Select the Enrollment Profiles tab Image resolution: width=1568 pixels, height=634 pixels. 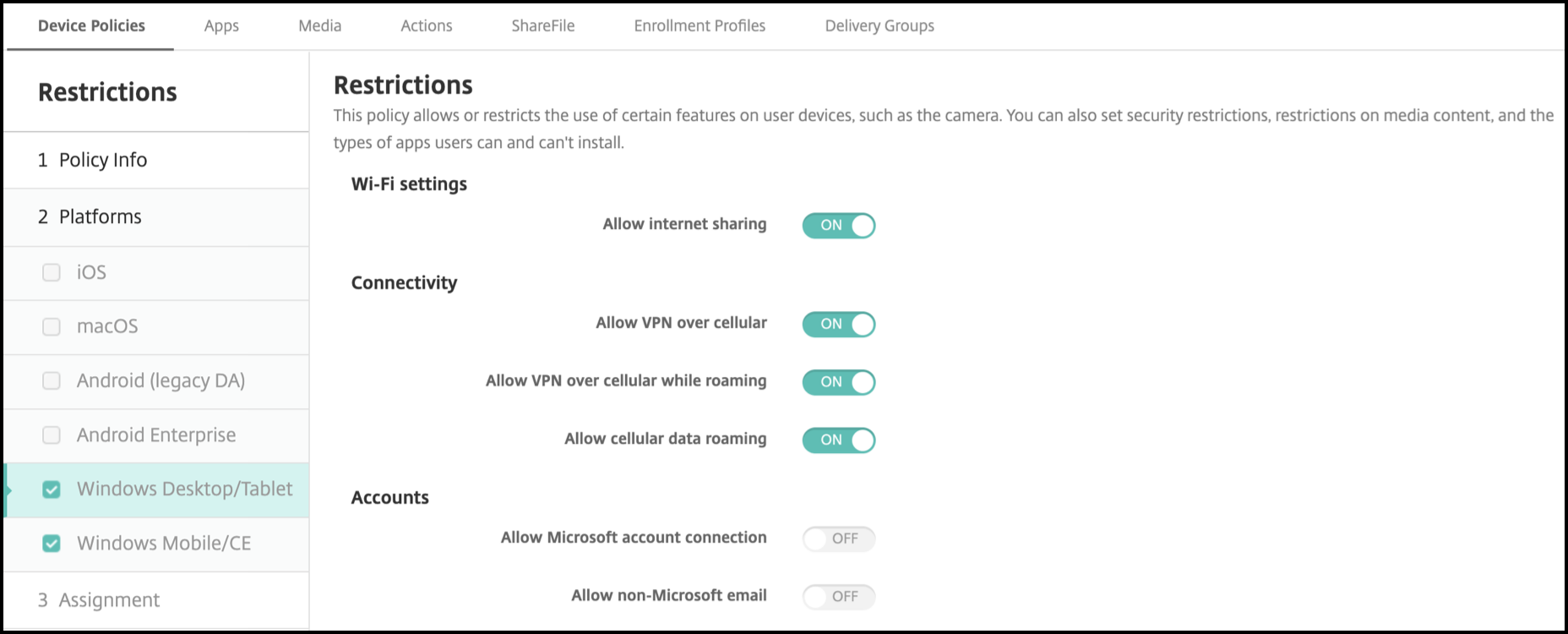tap(700, 26)
